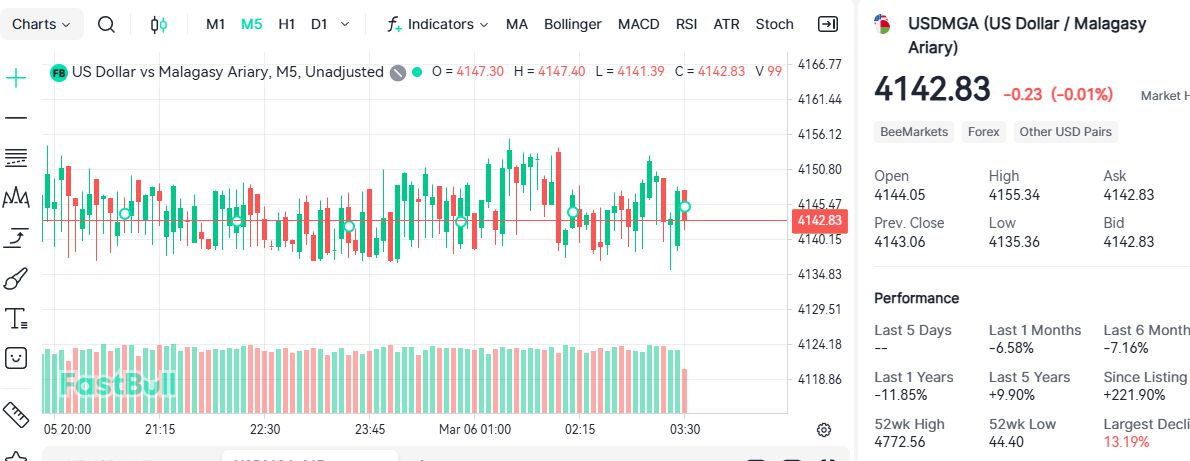The height and width of the screenshot is (461, 1190).
Task: Choose the text annotation tool
Action: [x=16, y=319]
